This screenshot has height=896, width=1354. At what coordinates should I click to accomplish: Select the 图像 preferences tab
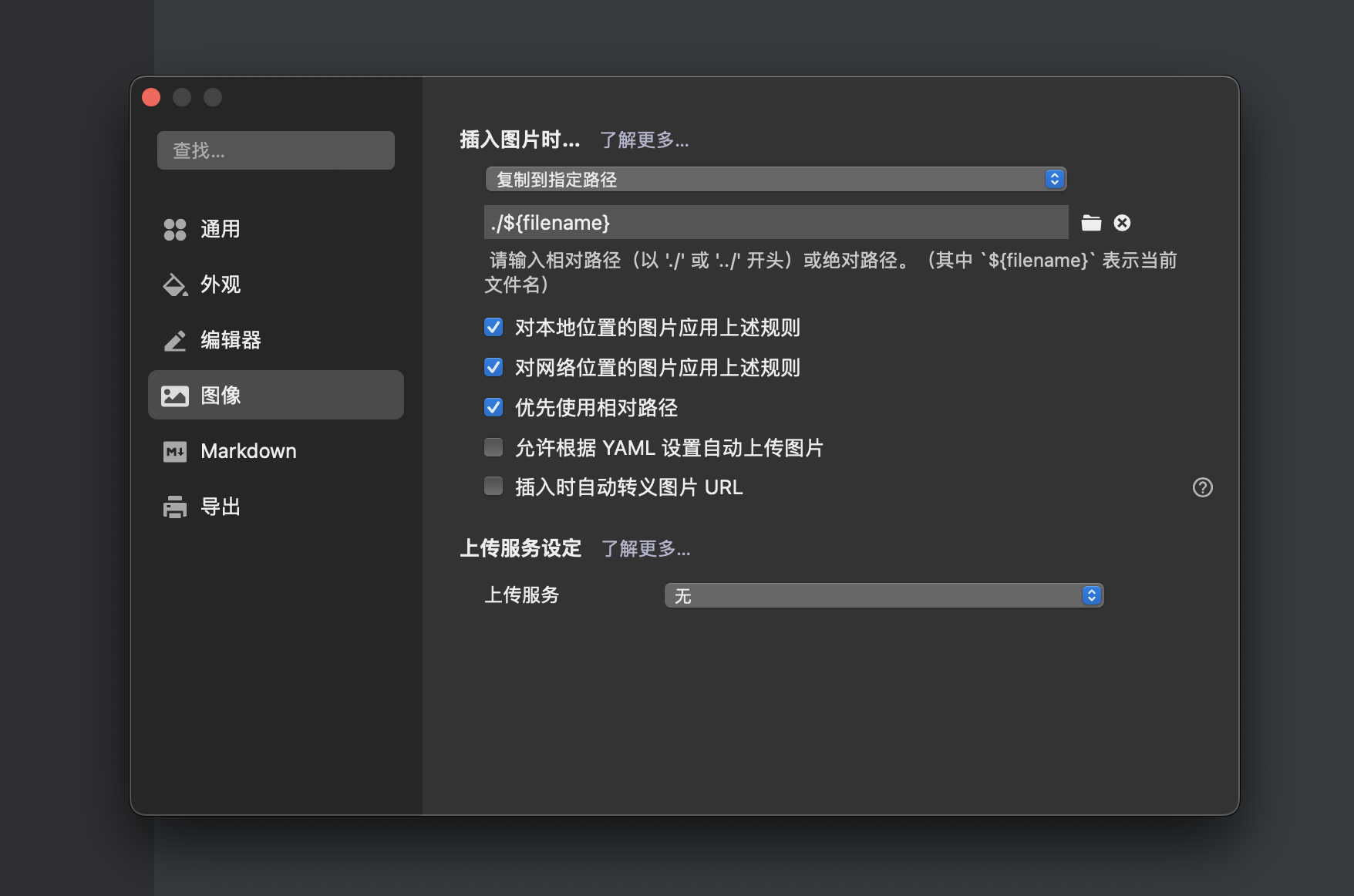click(x=276, y=396)
